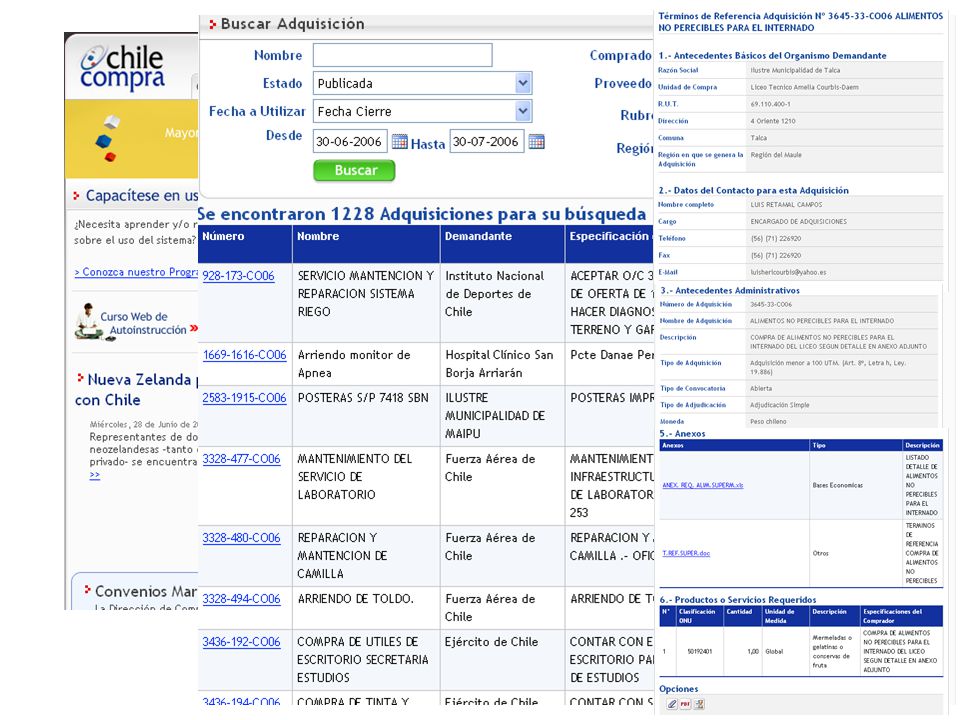Click 'Bases Economicas' in the Anexos table

point(838,485)
